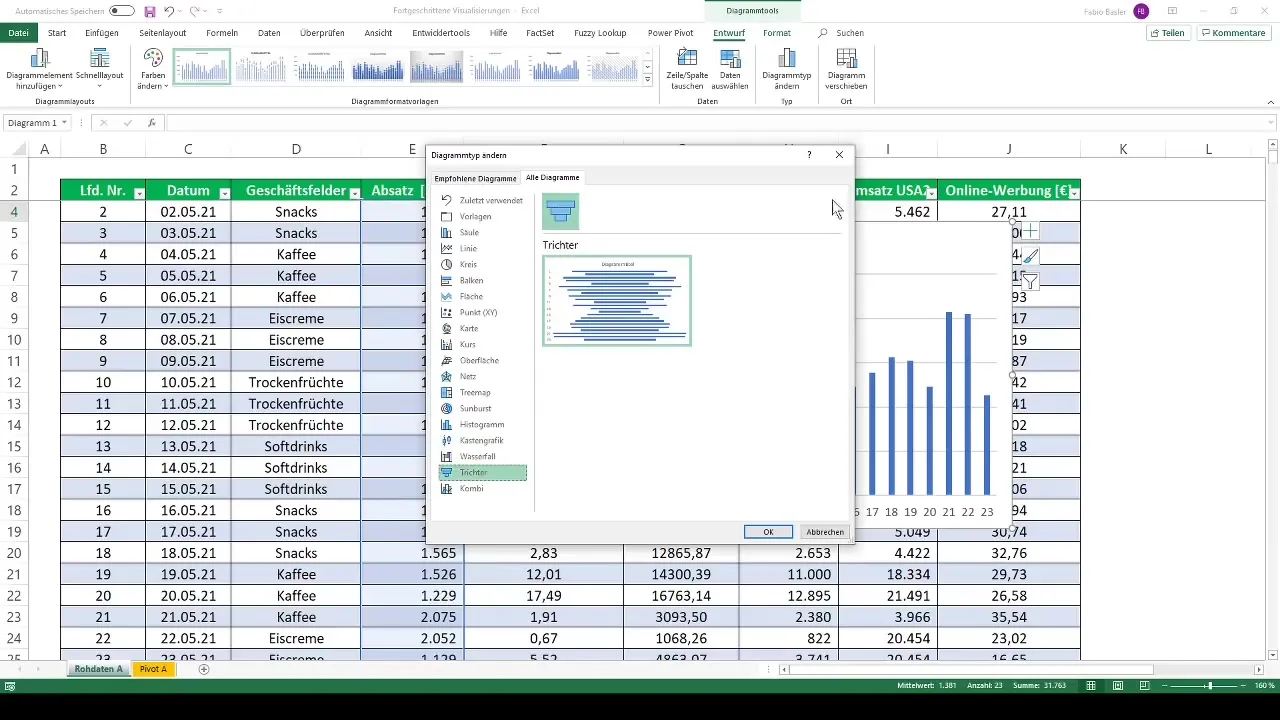Click the macro record icon in status bar

click(x=10, y=686)
